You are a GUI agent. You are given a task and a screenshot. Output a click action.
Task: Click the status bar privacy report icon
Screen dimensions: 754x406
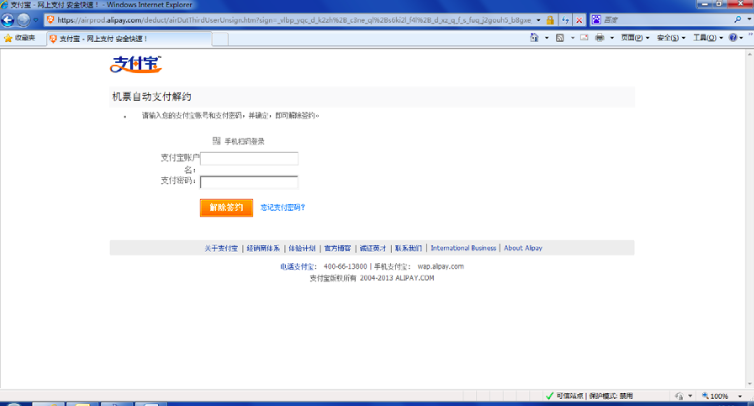click(x=679, y=396)
